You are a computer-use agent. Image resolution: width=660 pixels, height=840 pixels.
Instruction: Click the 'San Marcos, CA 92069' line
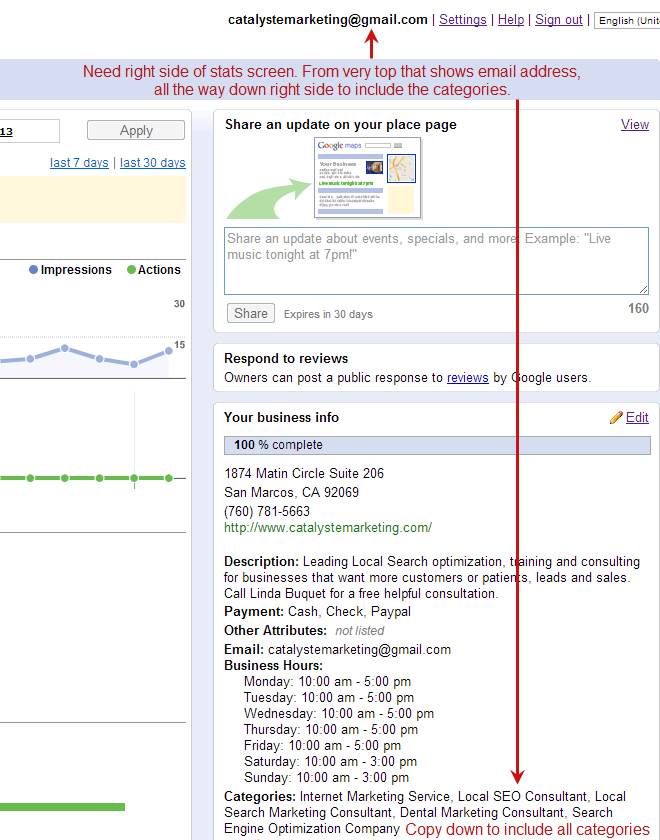tap(291, 492)
